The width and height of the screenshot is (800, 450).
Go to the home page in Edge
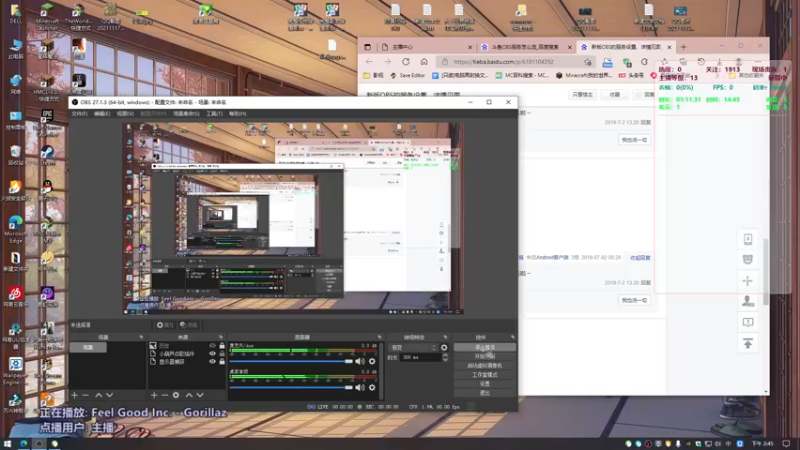pyautogui.click(x=424, y=62)
